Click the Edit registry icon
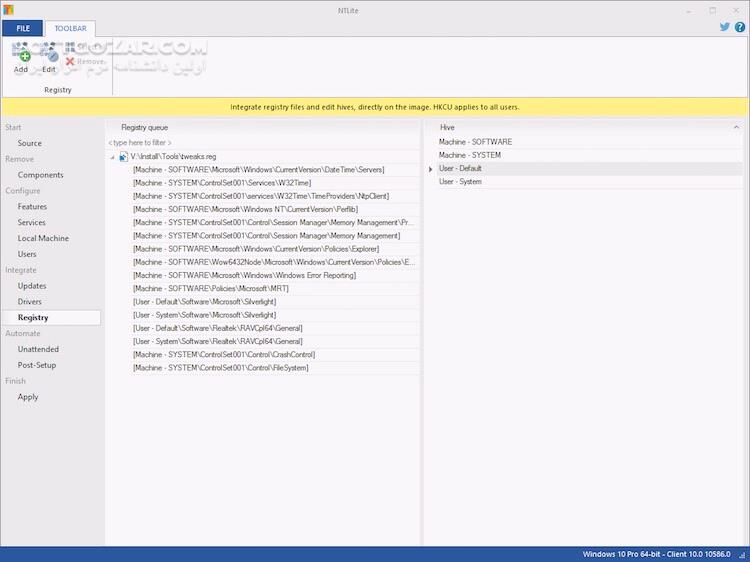Viewport: 750px width, 562px height. 49,57
